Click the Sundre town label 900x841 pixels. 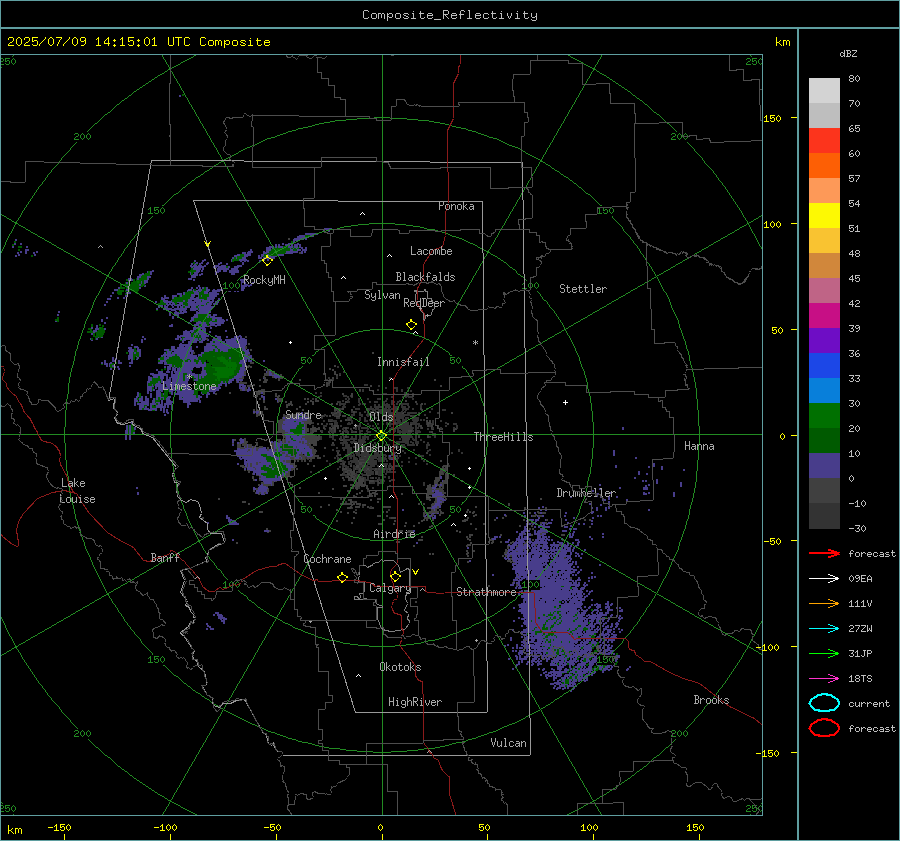(x=303, y=414)
